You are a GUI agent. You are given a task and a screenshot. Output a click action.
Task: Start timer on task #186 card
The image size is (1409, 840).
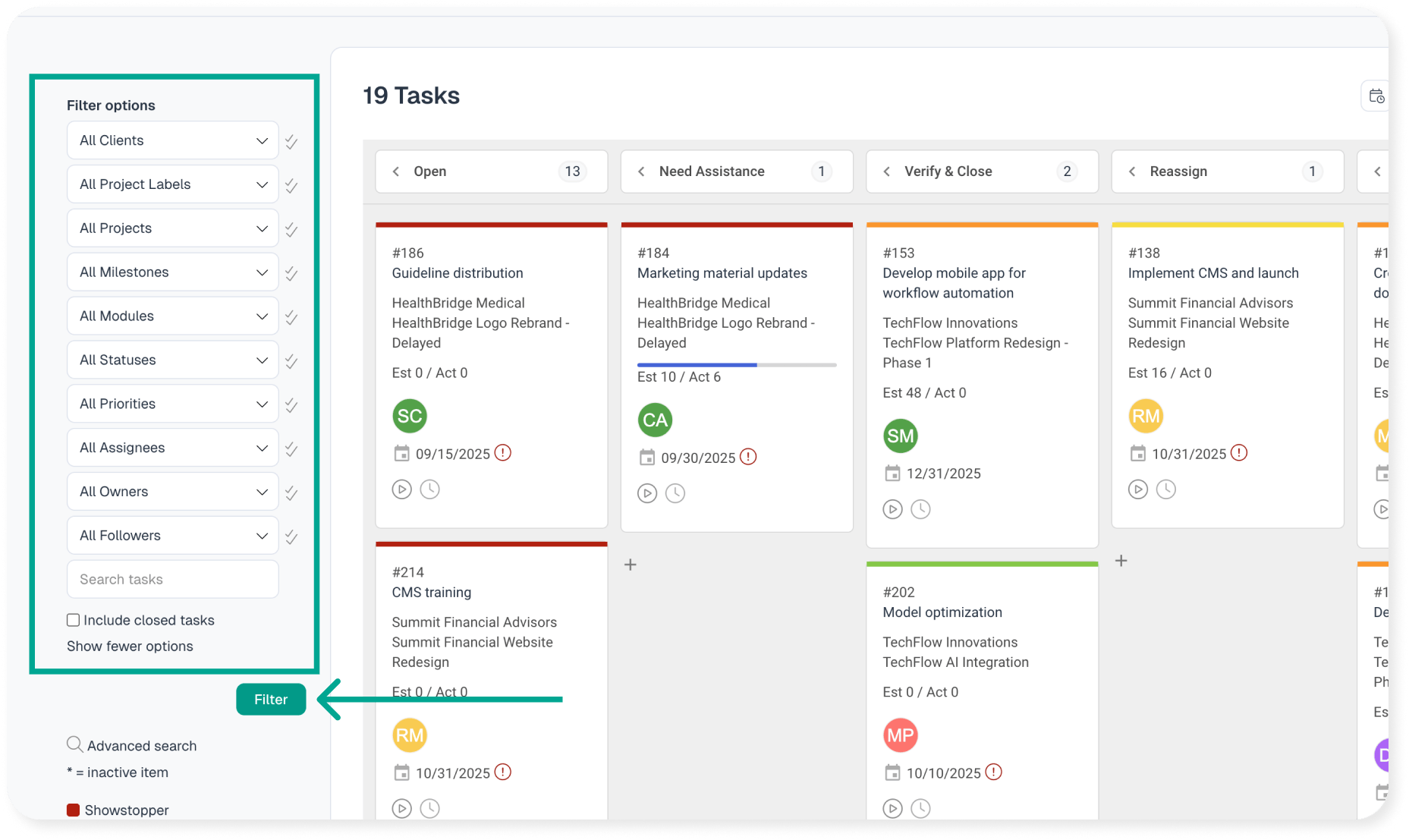click(x=401, y=489)
